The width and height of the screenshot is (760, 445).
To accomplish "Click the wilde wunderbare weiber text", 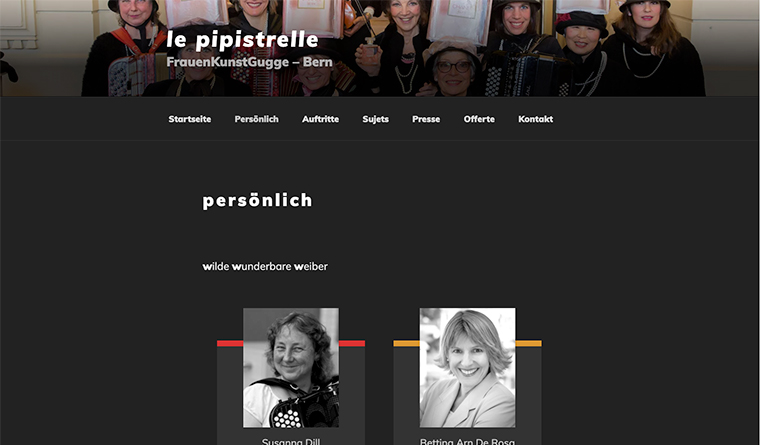I will [x=265, y=266].
